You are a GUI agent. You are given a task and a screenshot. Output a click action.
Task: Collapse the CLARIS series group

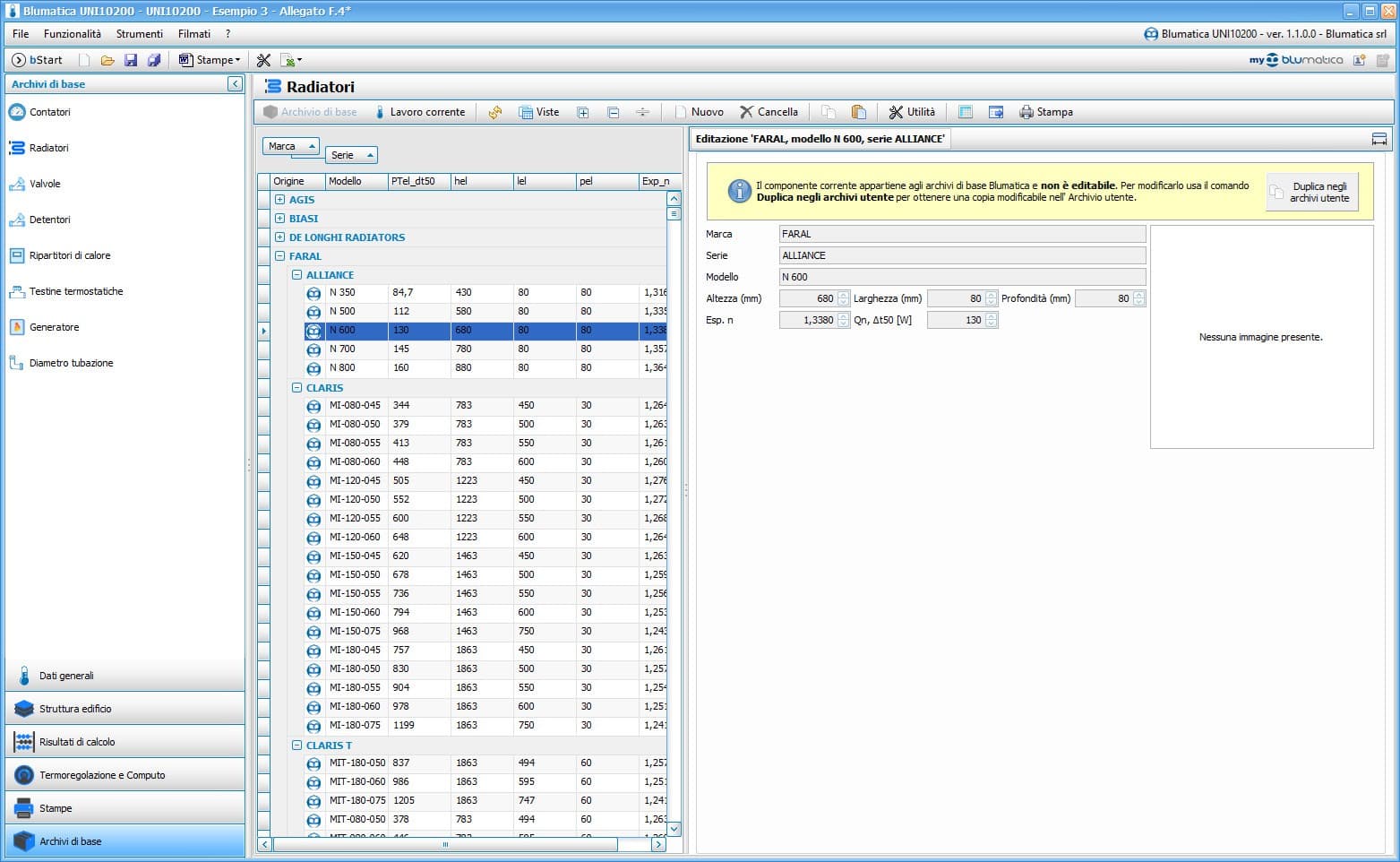(296, 388)
